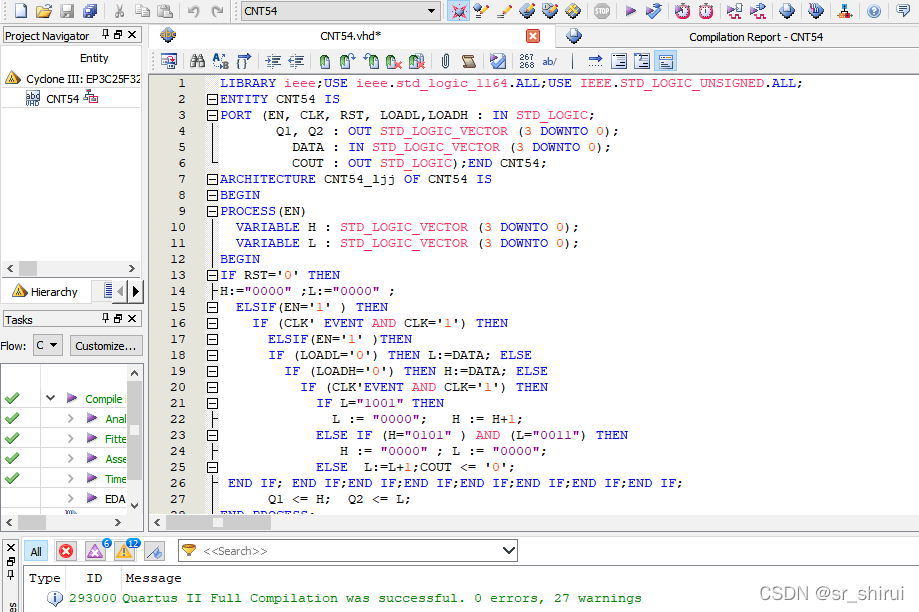Toggle the Critical Warning filter with badge 6
Viewport: 919px width, 612px height.
(96, 550)
